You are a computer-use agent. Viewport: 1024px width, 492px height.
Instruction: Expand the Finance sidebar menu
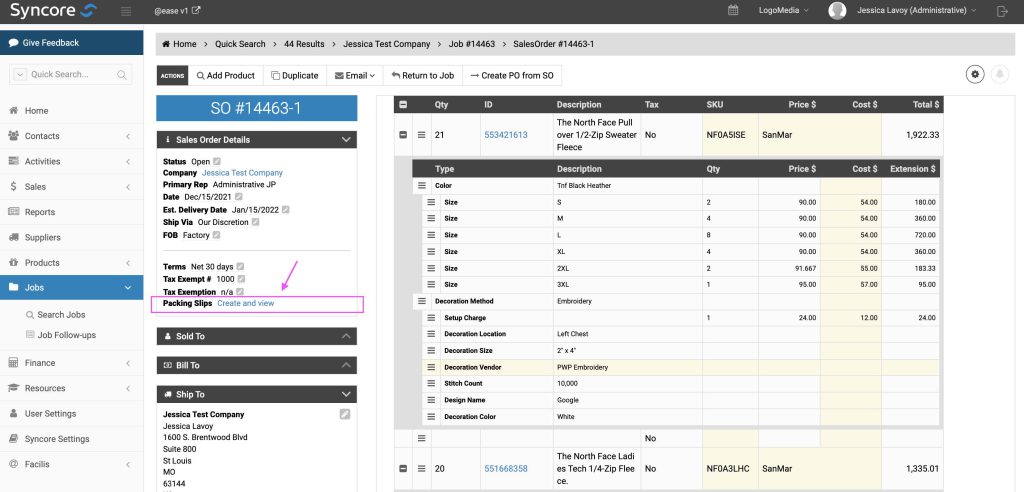[71, 363]
